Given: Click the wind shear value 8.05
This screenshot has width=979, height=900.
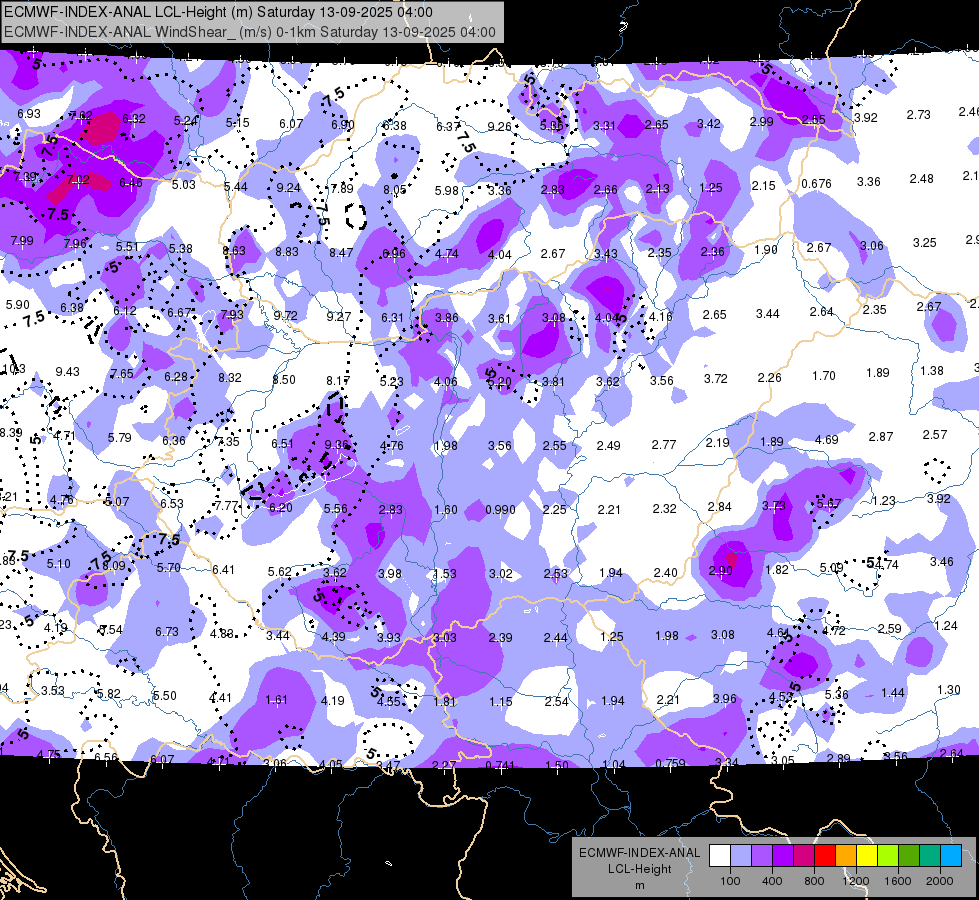Looking at the screenshot, I should point(395,190).
